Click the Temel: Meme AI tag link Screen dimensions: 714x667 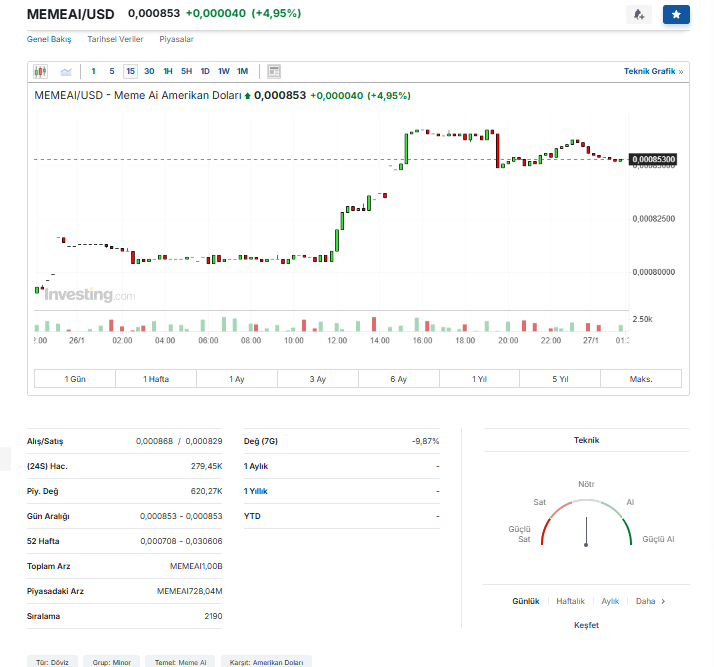(181, 662)
